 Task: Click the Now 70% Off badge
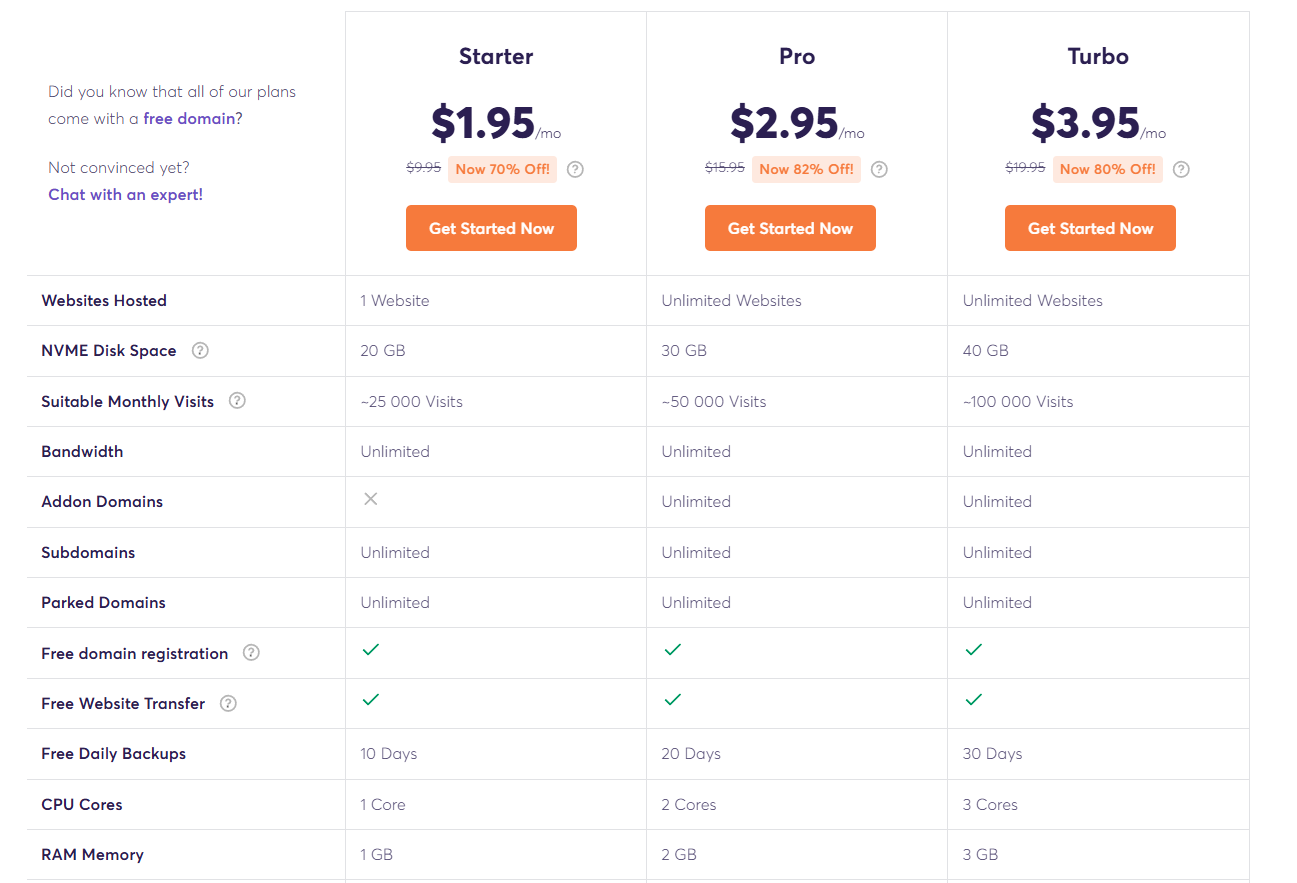pyautogui.click(x=502, y=169)
